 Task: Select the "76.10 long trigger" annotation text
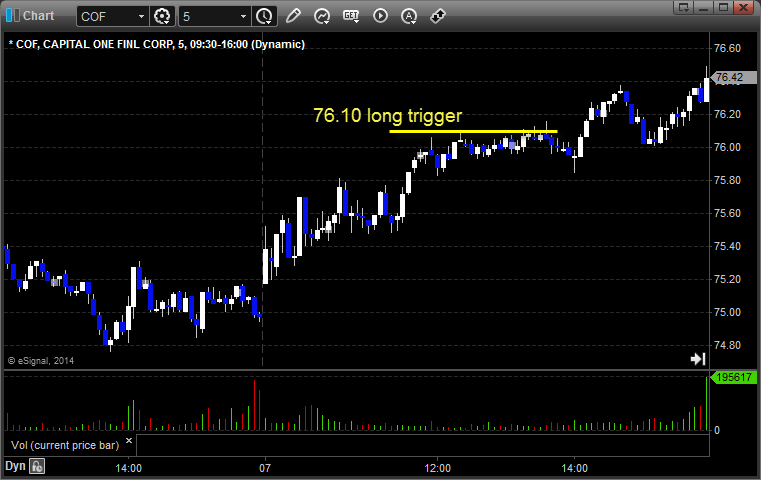coord(387,116)
